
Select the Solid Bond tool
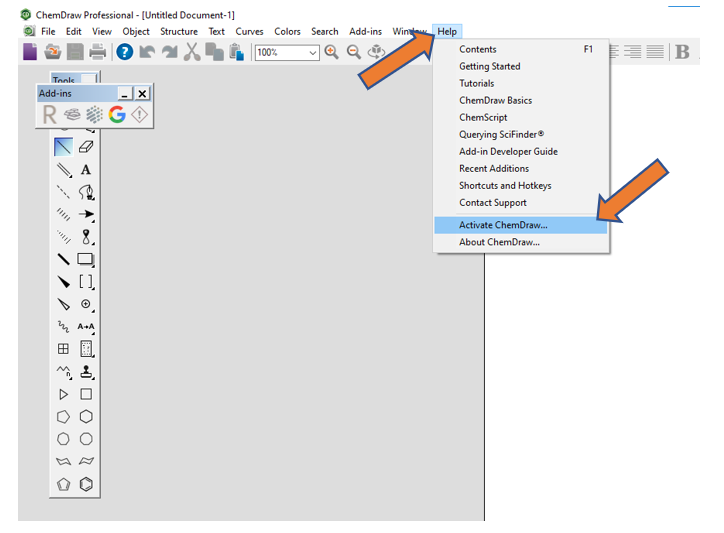[63, 147]
